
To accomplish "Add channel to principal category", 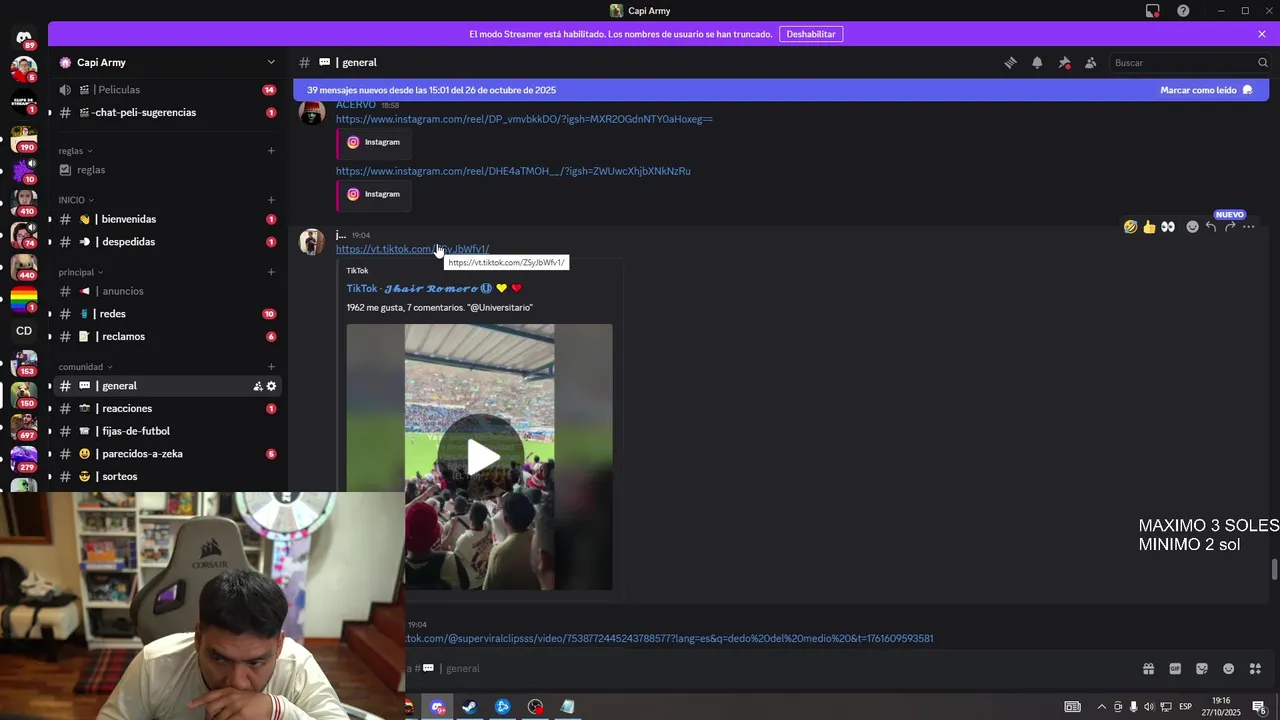I will pyautogui.click(x=271, y=272).
